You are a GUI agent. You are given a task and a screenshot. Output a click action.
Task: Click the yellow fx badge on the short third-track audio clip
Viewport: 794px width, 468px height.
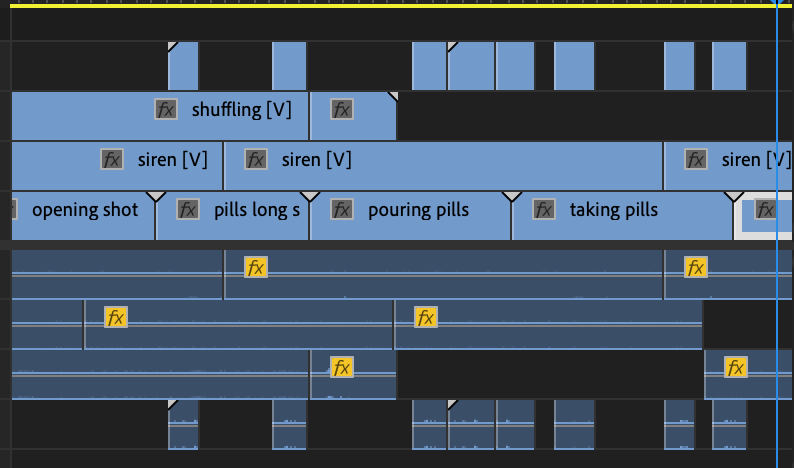coord(342,367)
